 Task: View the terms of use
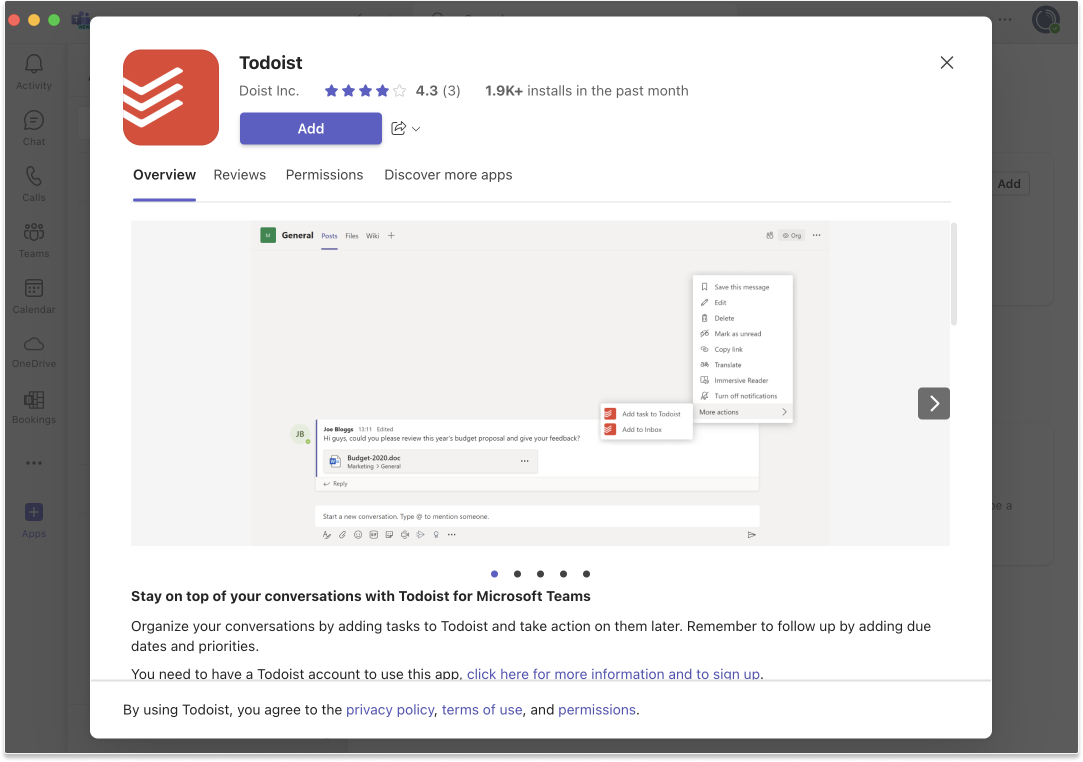point(482,709)
